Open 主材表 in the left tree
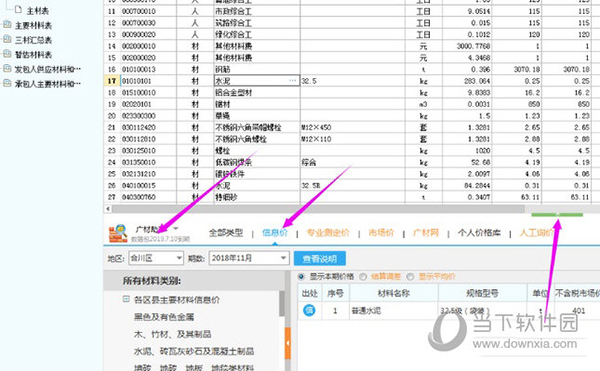Screen dimensions: 600x371 coord(38,11)
